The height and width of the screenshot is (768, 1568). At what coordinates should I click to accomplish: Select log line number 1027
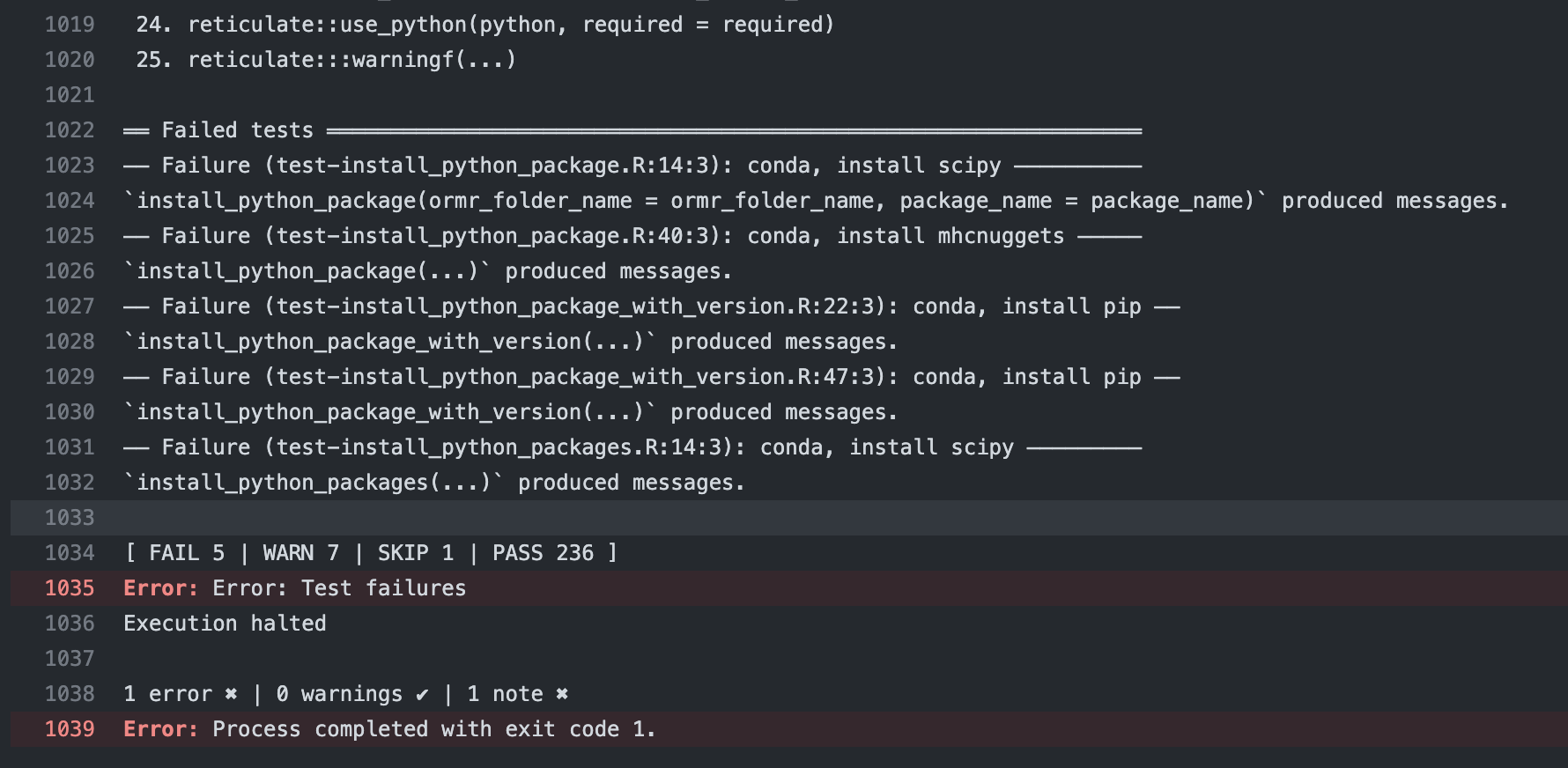pos(70,306)
